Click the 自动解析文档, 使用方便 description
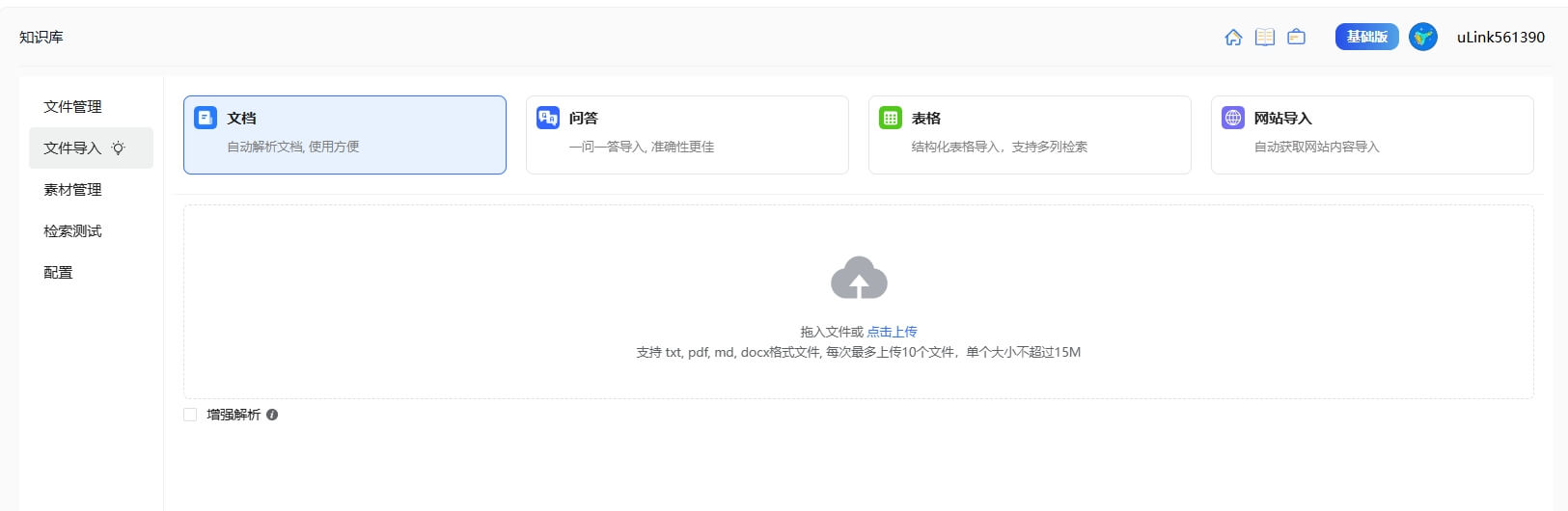The height and width of the screenshot is (511, 1568). pyautogui.click(x=293, y=147)
